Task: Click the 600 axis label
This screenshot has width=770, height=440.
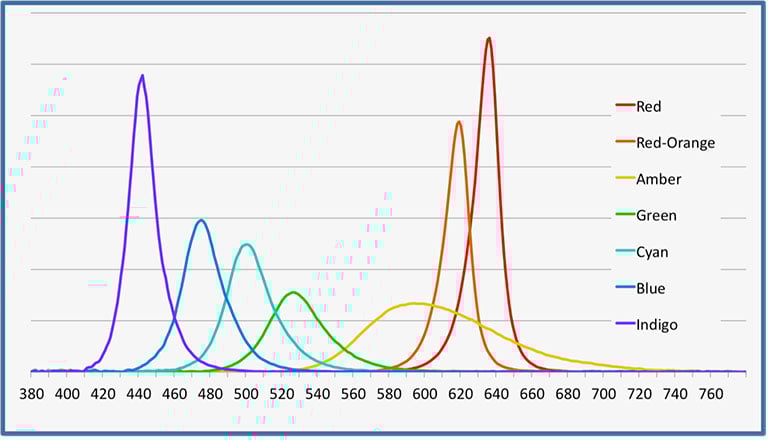Action: 425,394
